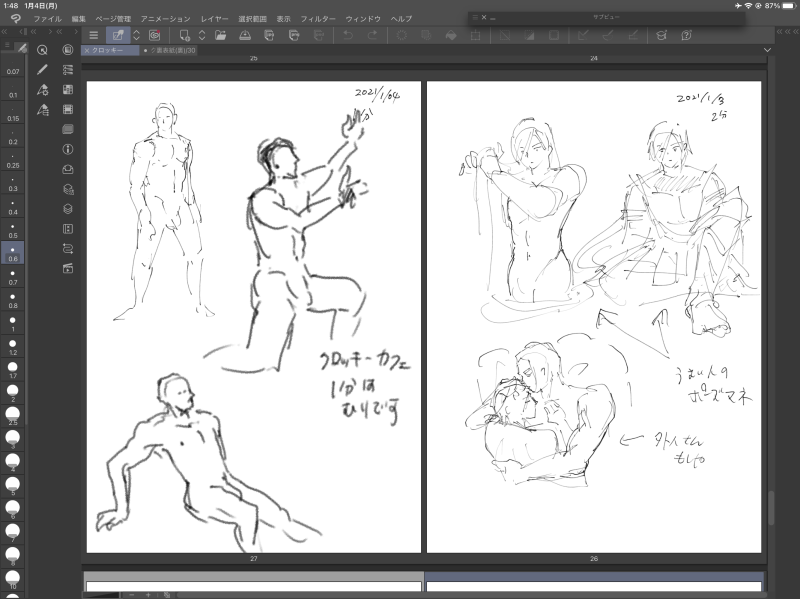The image size is (800, 599).
Task: Collapse left palette dock double-arrow
Action: pyautogui.click(x=5, y=32)
